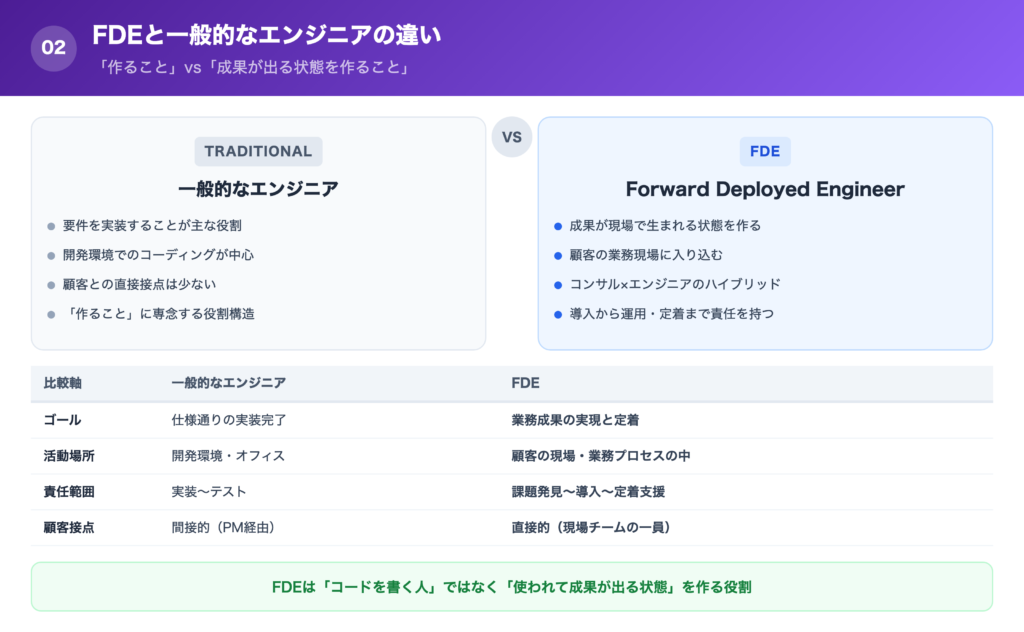Image resolution: width=1024 pixels, height=632 pixels.
Task: Click the blue bullet beside 導入から運用・定着まで責任を持つ
Action: point(560,314)
